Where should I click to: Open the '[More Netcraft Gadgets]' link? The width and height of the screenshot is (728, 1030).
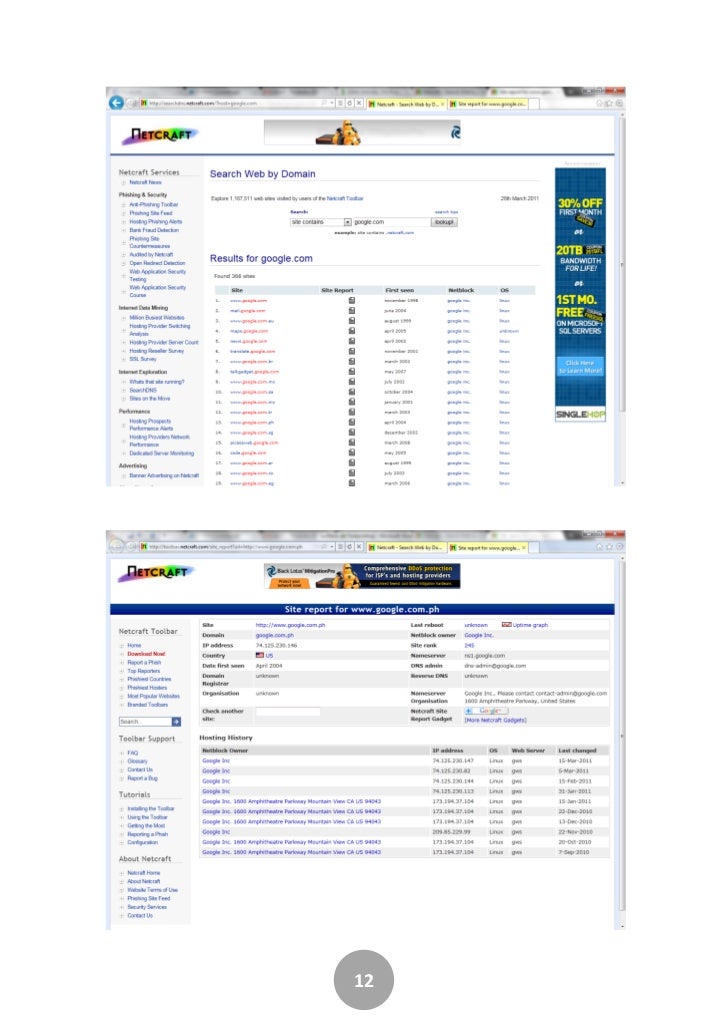click(x=495, y=721)
